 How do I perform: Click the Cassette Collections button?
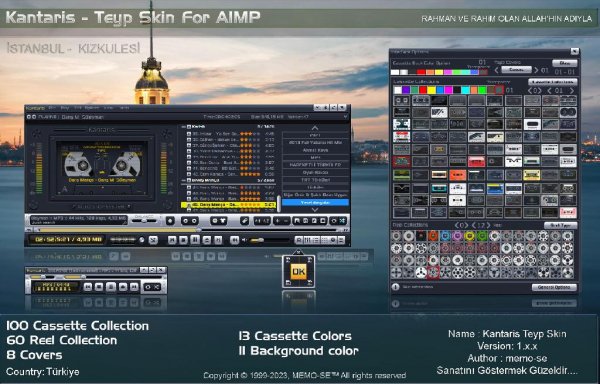[553, 82]
